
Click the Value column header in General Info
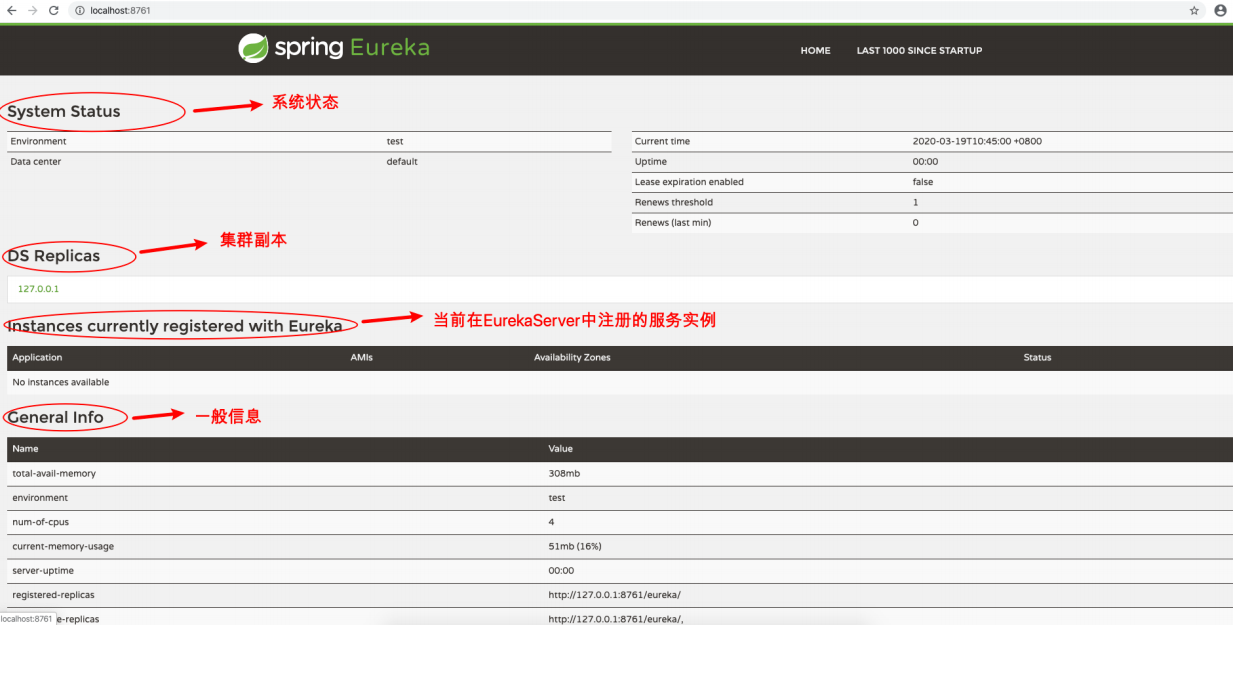point(561,448)
